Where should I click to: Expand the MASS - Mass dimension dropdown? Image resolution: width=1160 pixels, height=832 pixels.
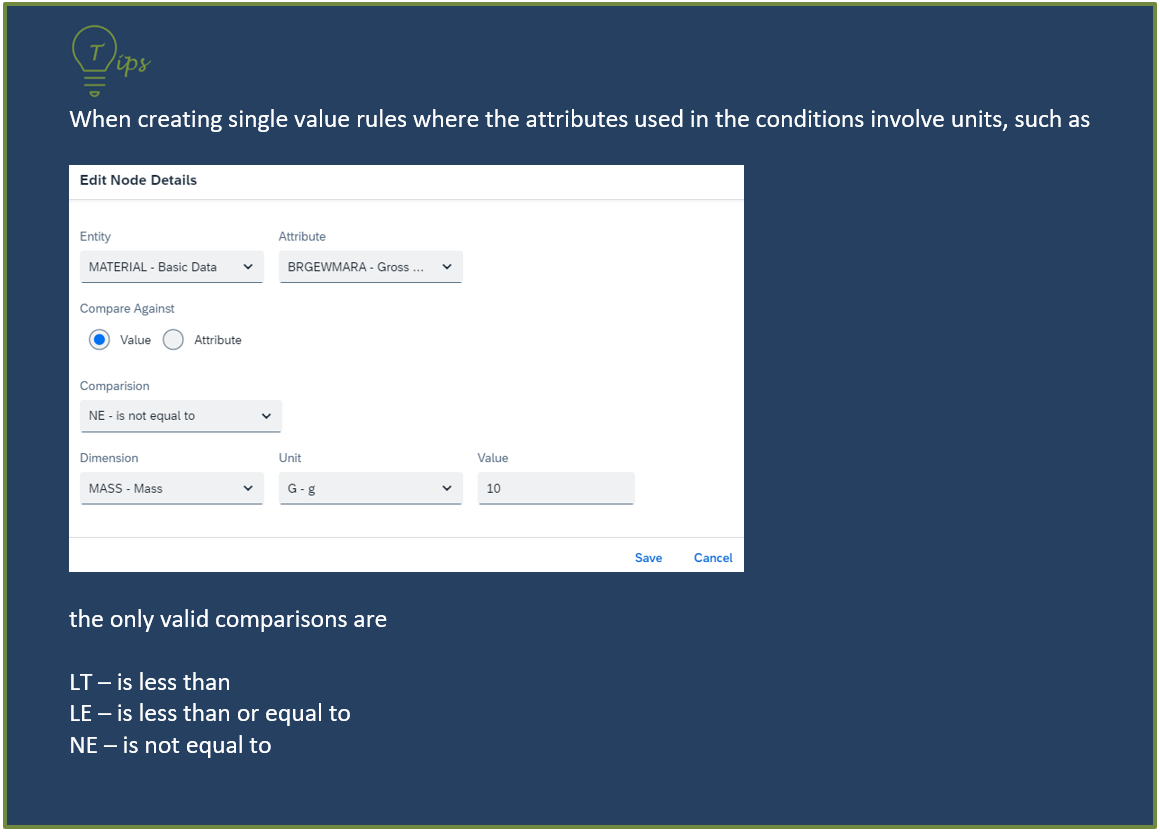[172, 488]
